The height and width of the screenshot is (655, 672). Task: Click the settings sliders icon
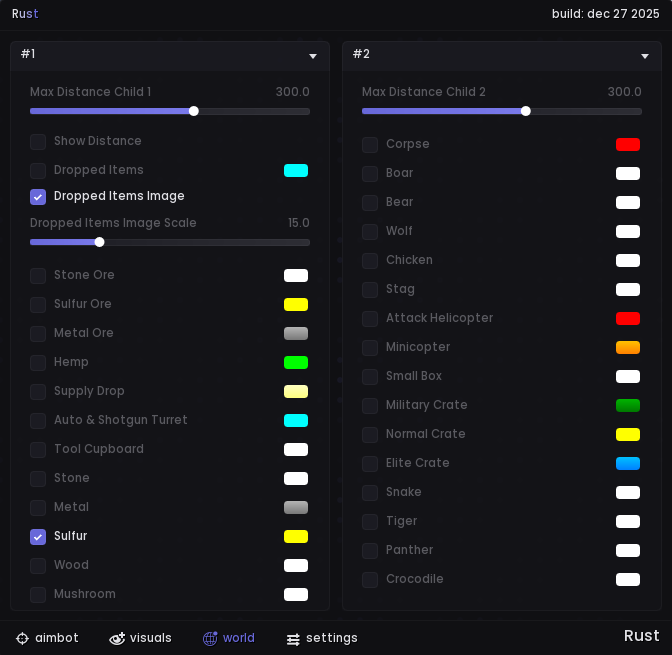293,639
